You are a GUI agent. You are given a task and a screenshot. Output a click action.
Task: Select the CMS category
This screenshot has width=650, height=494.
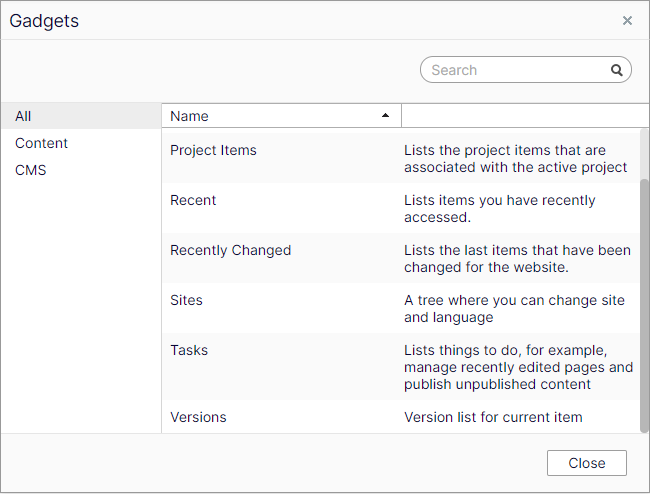click(x=31, y=170)
